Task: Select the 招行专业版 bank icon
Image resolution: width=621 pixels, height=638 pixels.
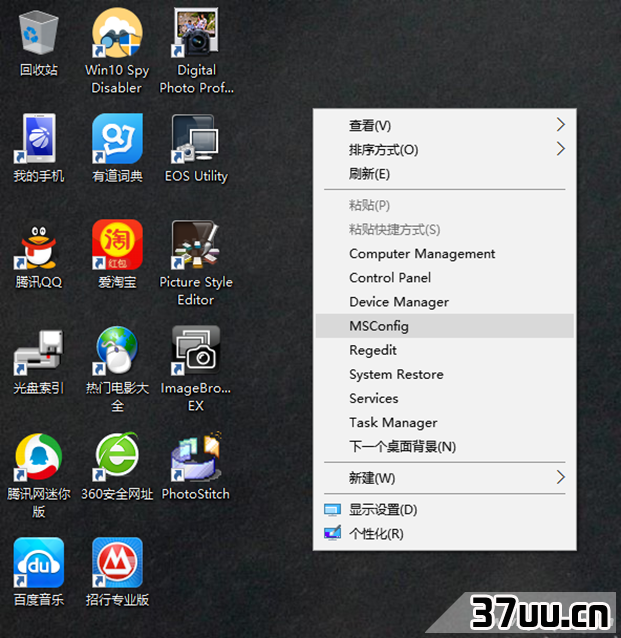Action: [x=117, y=563]
